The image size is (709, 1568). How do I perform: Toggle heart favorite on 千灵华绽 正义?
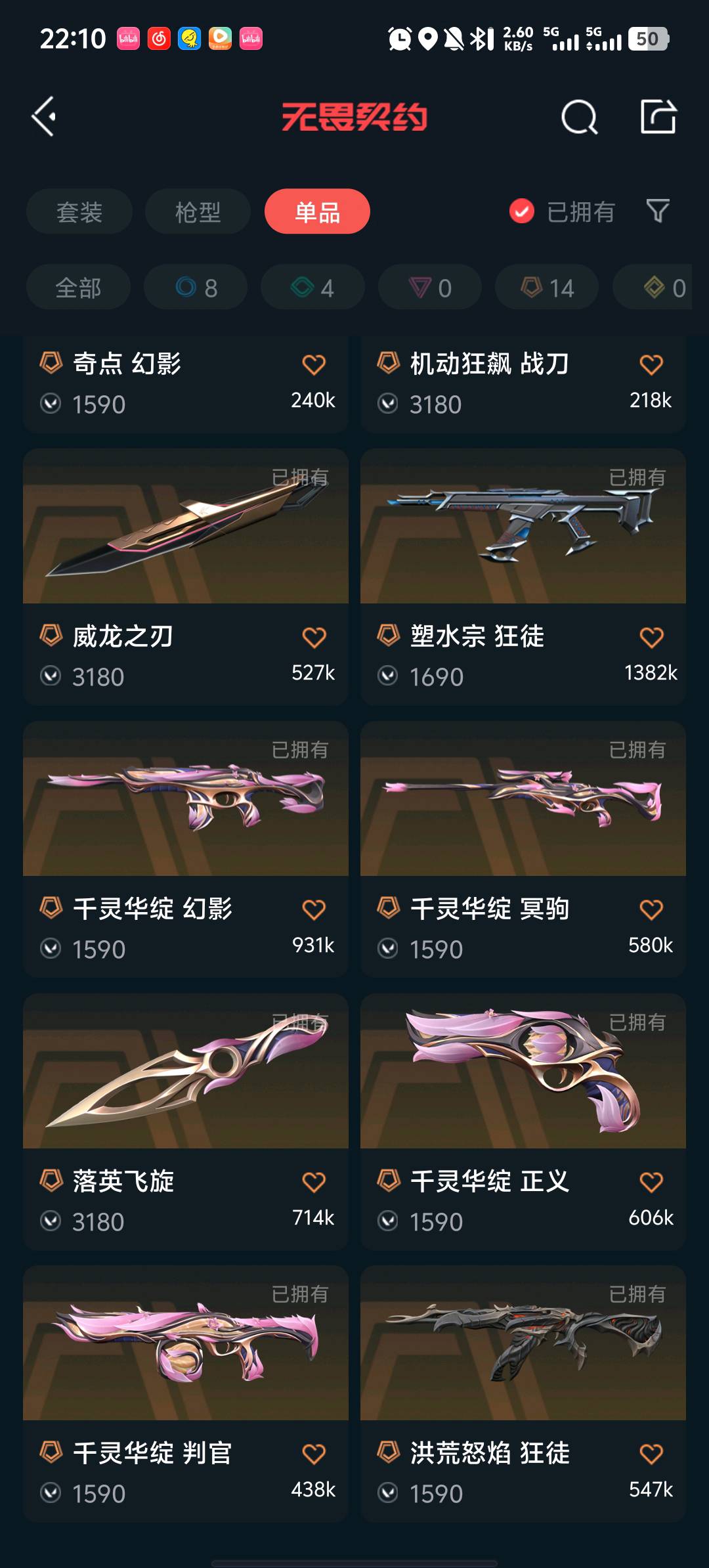[x=651, y=1182]
